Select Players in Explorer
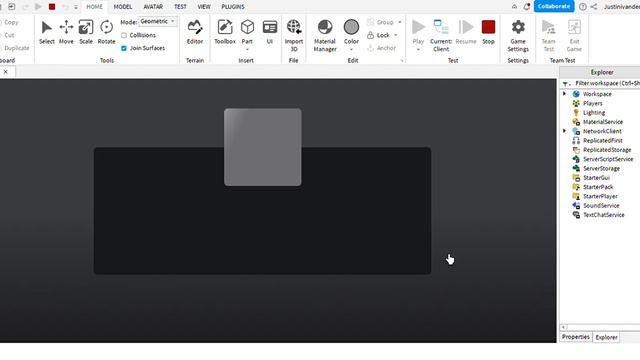Viewport: 640px width, 360px height. point(592,103)
